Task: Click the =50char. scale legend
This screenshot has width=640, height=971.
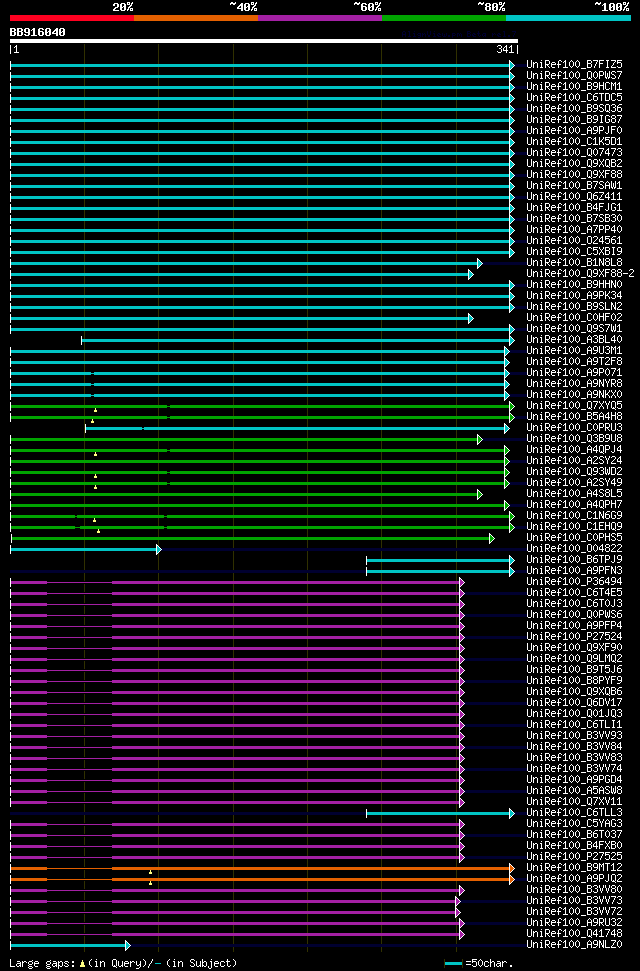Action: pos(479,964)
